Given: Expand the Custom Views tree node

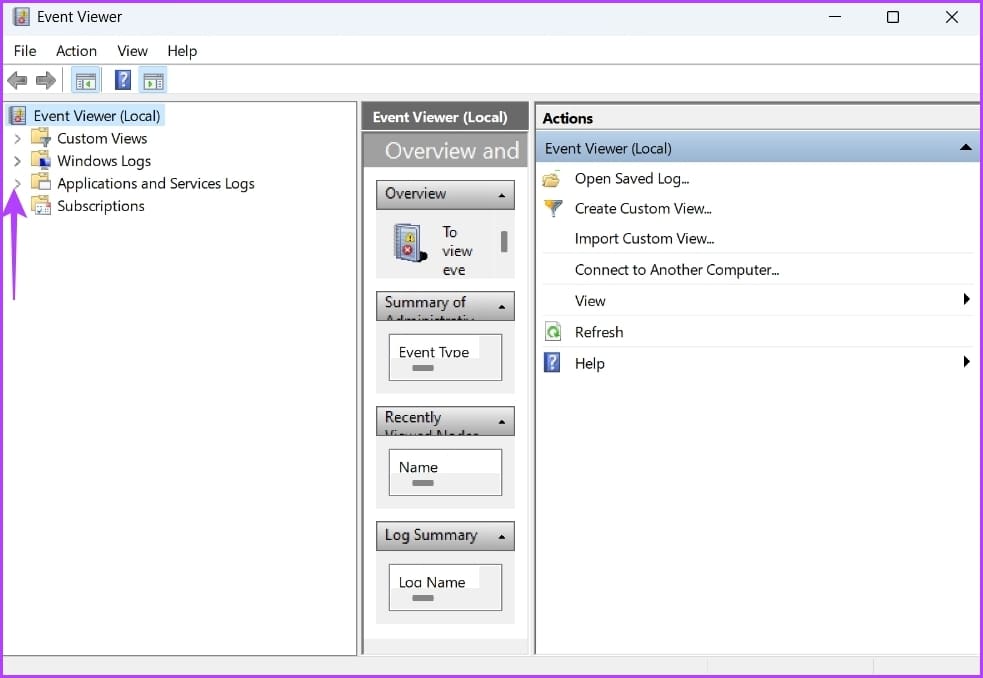Looking at the screenshot, I should click(x=18, y=139).
